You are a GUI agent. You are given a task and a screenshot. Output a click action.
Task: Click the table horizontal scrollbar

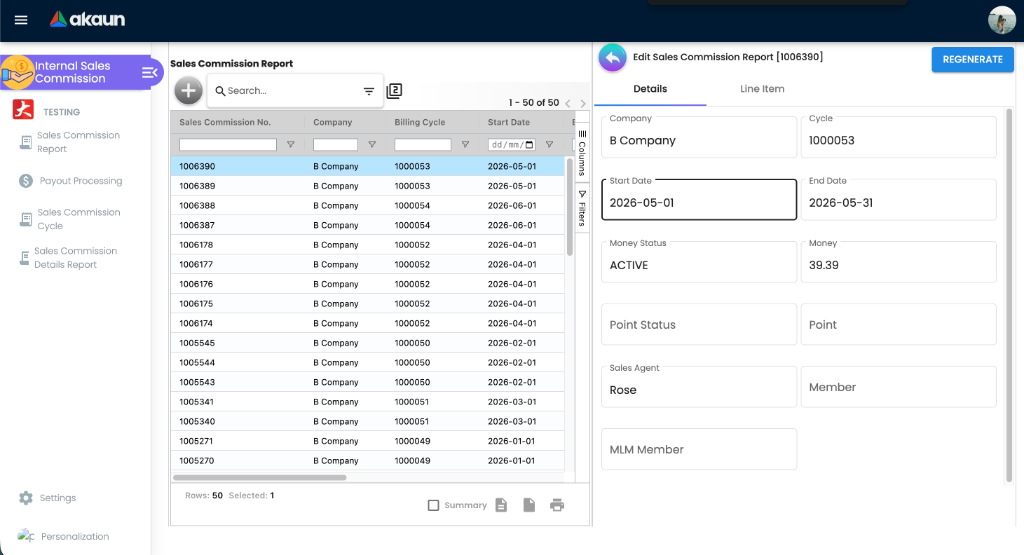260,477
